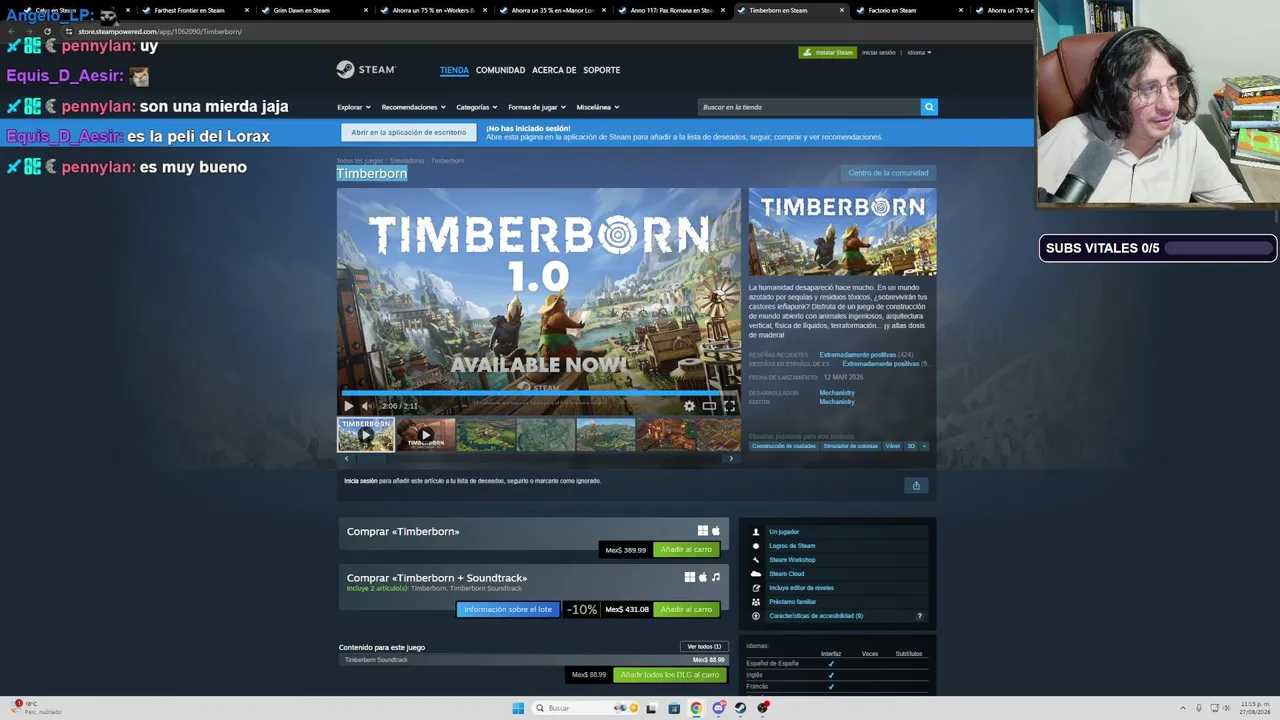Open video settings gear icon
1280x720 pixels.
click(x=689, y=406)
